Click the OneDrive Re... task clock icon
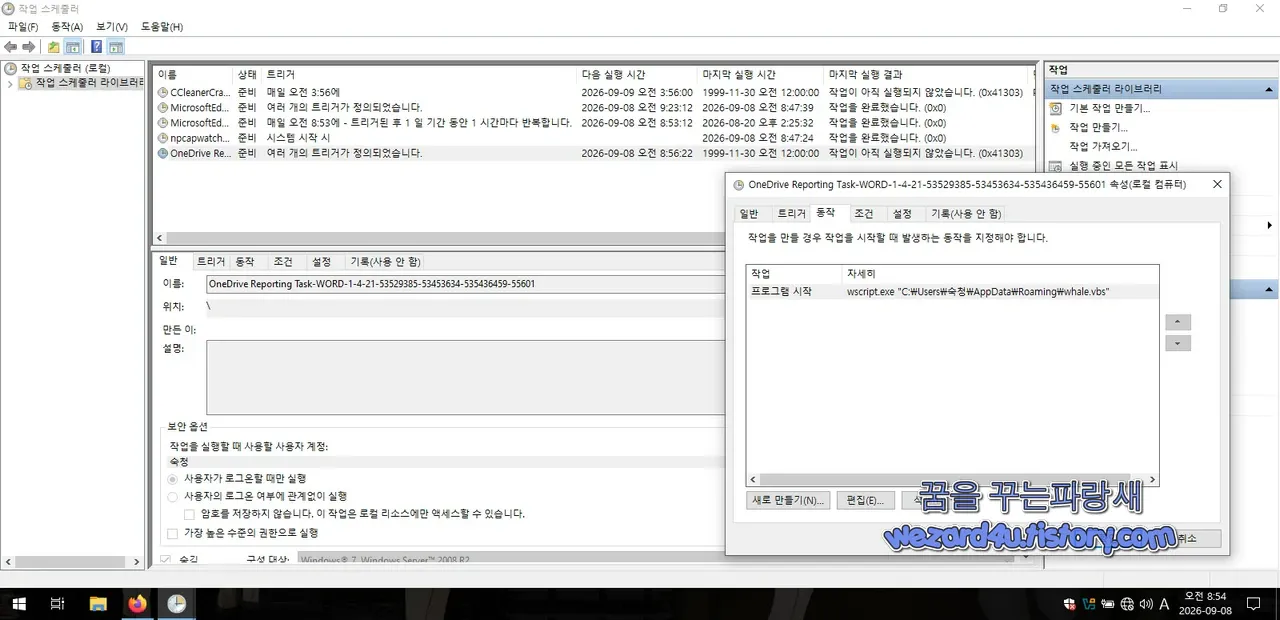This screenshot has width=1280, height=620. point(163,153)
